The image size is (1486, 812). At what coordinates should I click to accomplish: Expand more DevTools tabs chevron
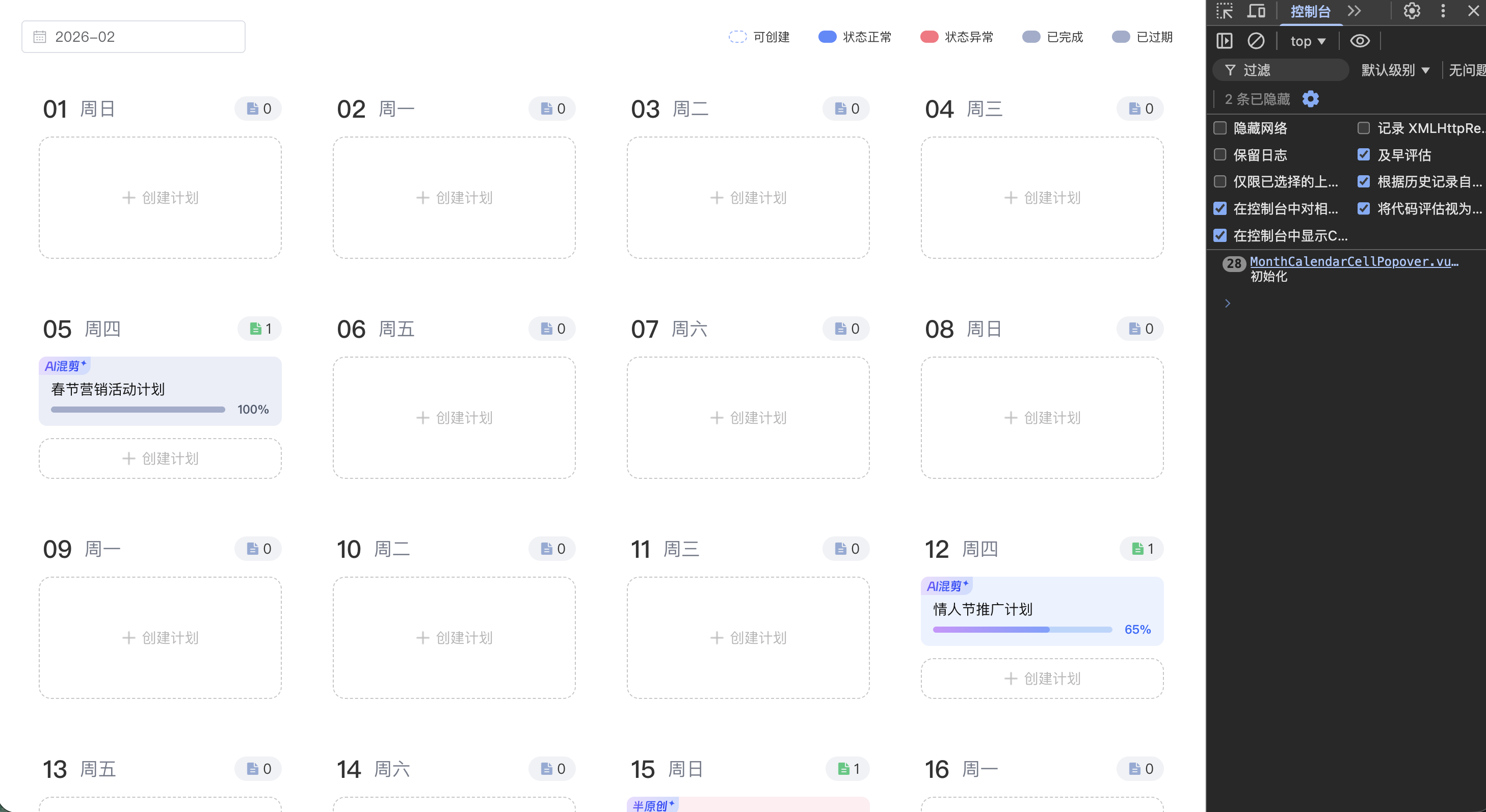pyautogui.click(x=1355, y=11)
